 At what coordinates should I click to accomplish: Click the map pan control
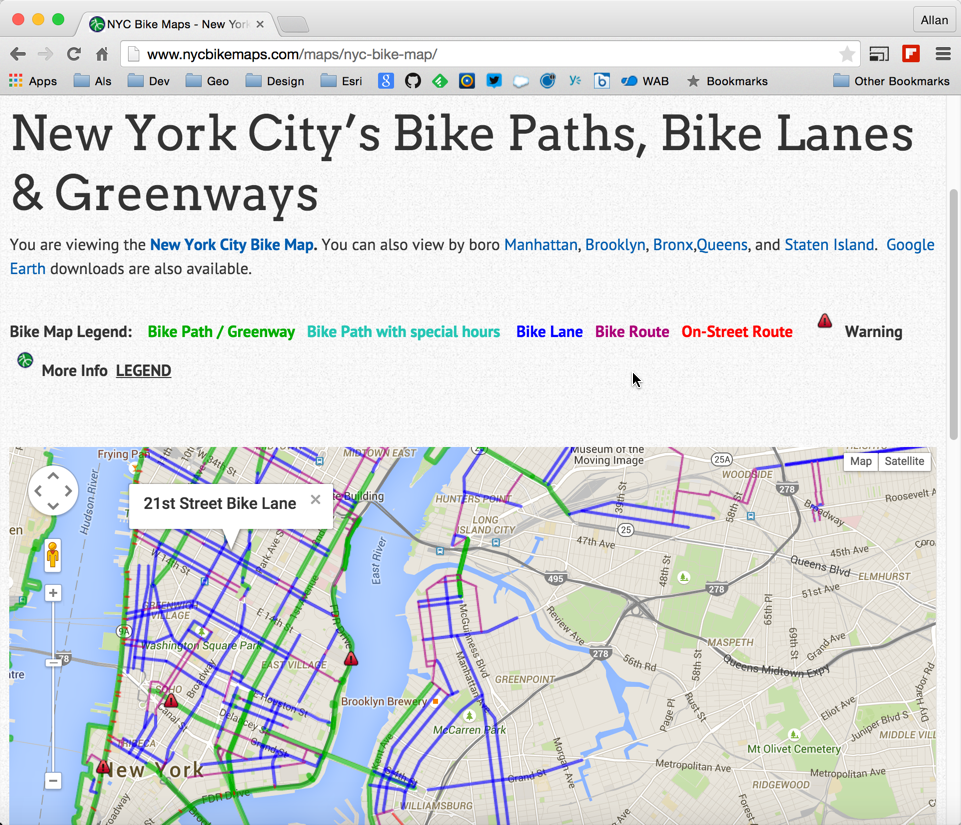tap(53, 490)
